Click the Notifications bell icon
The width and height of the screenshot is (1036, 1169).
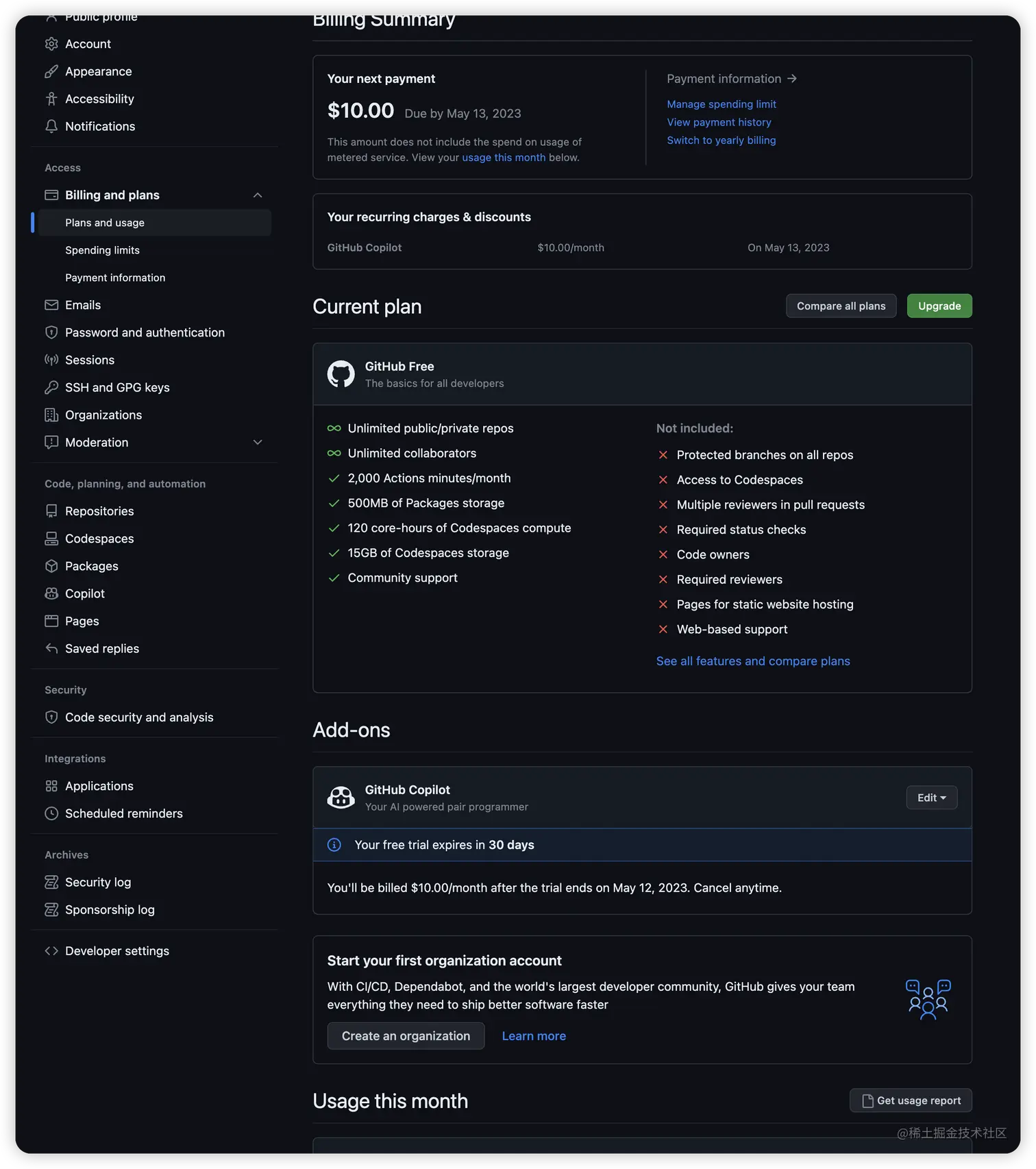click(51, 126)
